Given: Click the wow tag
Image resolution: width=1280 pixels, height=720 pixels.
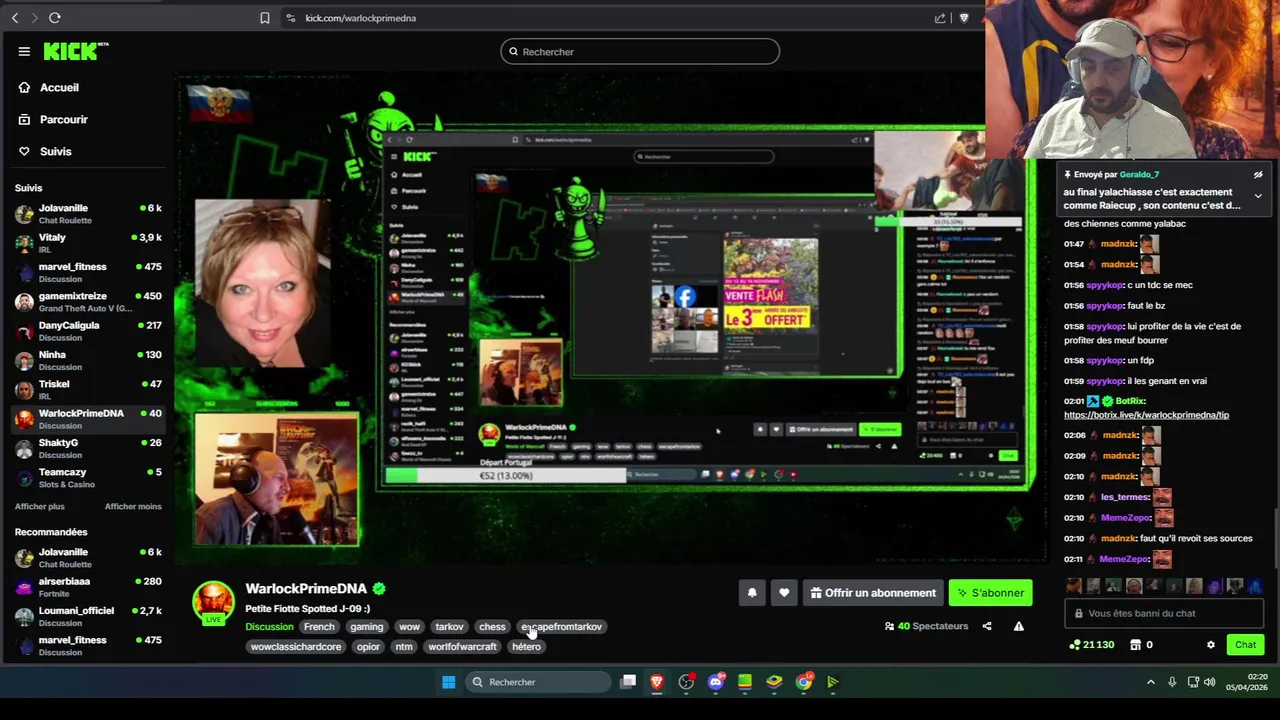Looking at the screenshot, I should pos(409,627).
